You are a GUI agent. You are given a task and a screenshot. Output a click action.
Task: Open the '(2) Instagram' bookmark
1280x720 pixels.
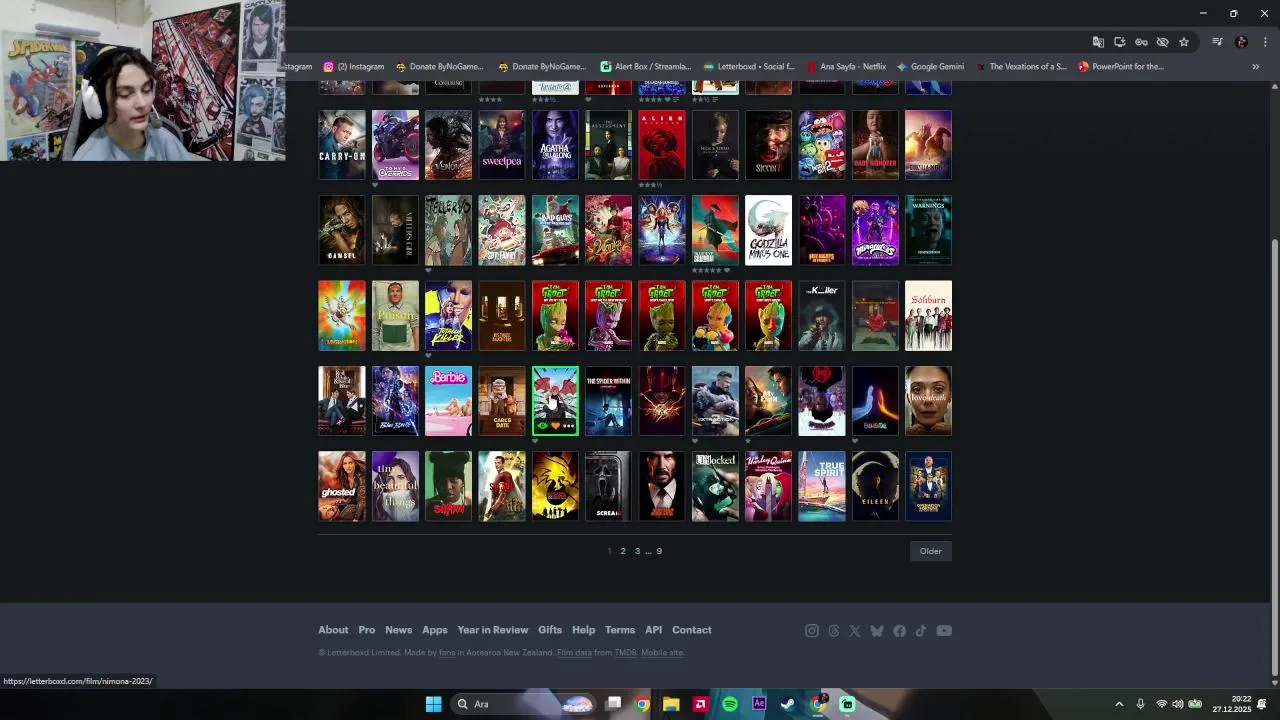[354, 67]
